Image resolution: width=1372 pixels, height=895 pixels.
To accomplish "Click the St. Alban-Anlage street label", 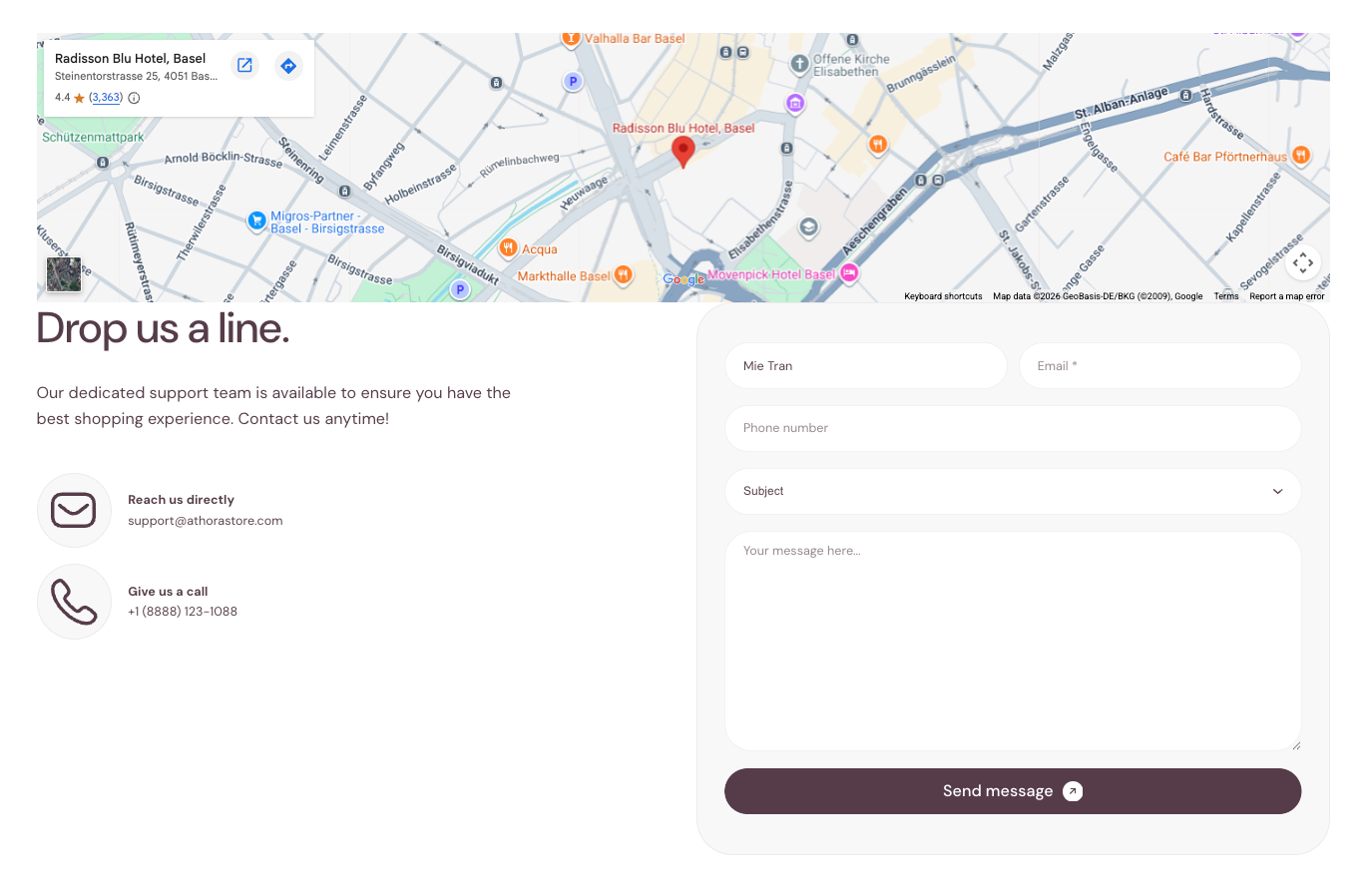I will tap(1121, 103).
